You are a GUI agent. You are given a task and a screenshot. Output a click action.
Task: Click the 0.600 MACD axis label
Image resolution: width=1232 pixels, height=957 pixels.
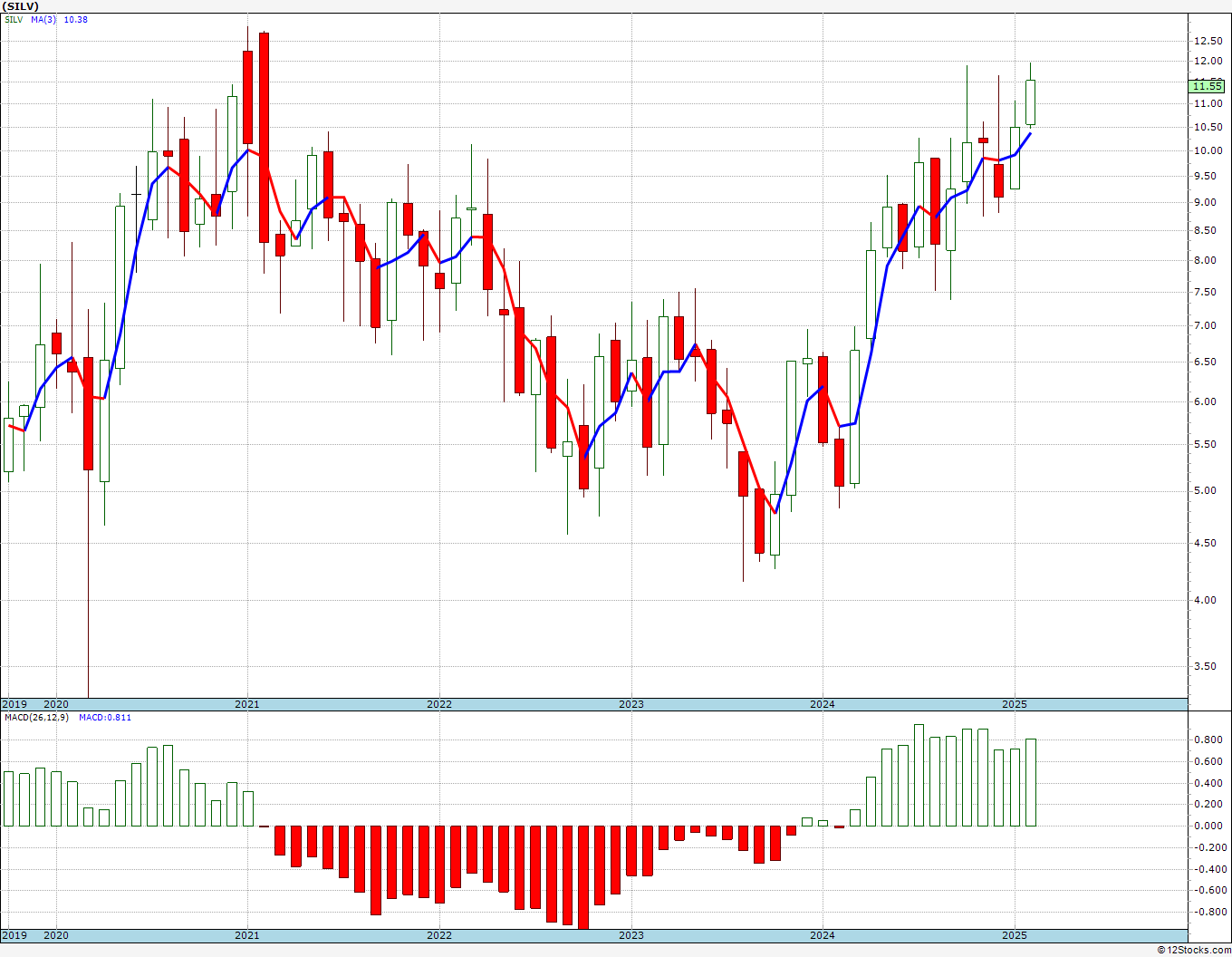coord(1208,761)
